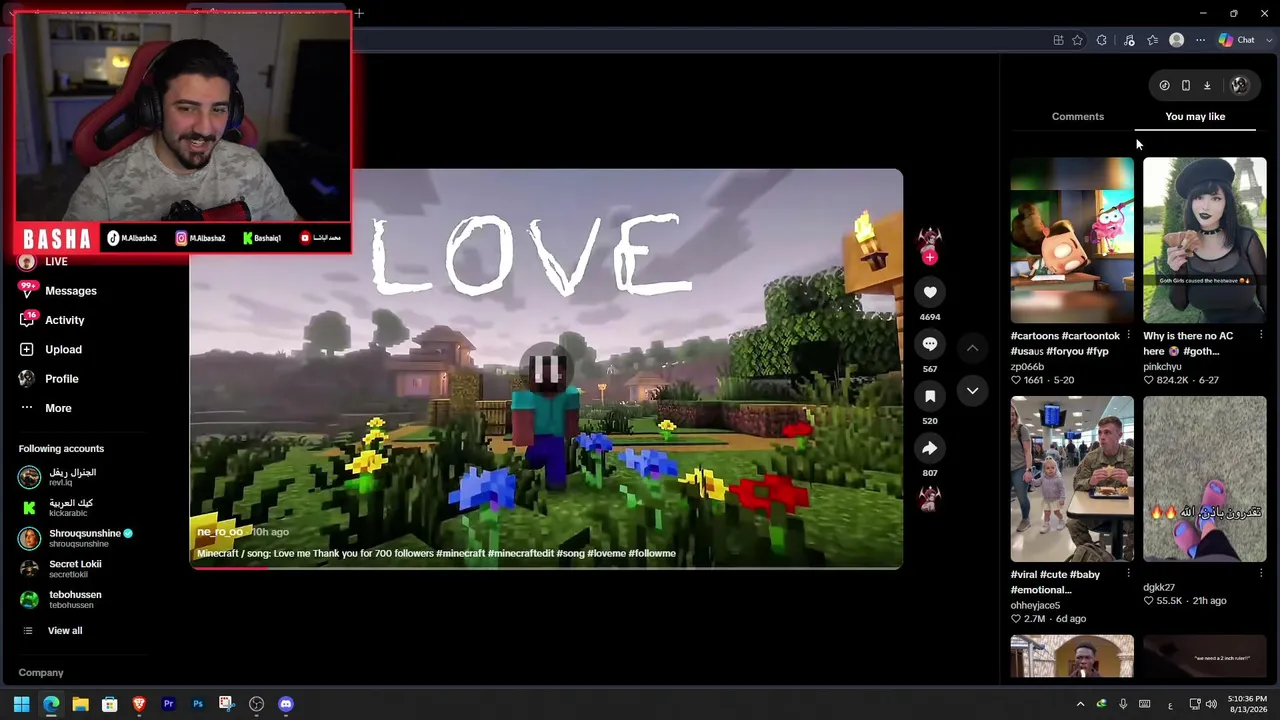
Task: Open Upload in the sidebar
Action: (x=63, y=349)
